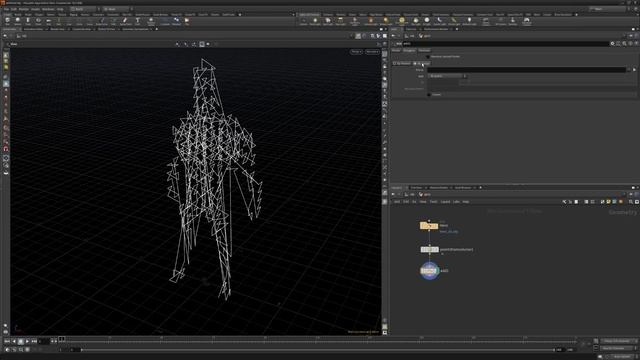
Task: Click the playback range slider bar
Action: [x=318, y=350]
